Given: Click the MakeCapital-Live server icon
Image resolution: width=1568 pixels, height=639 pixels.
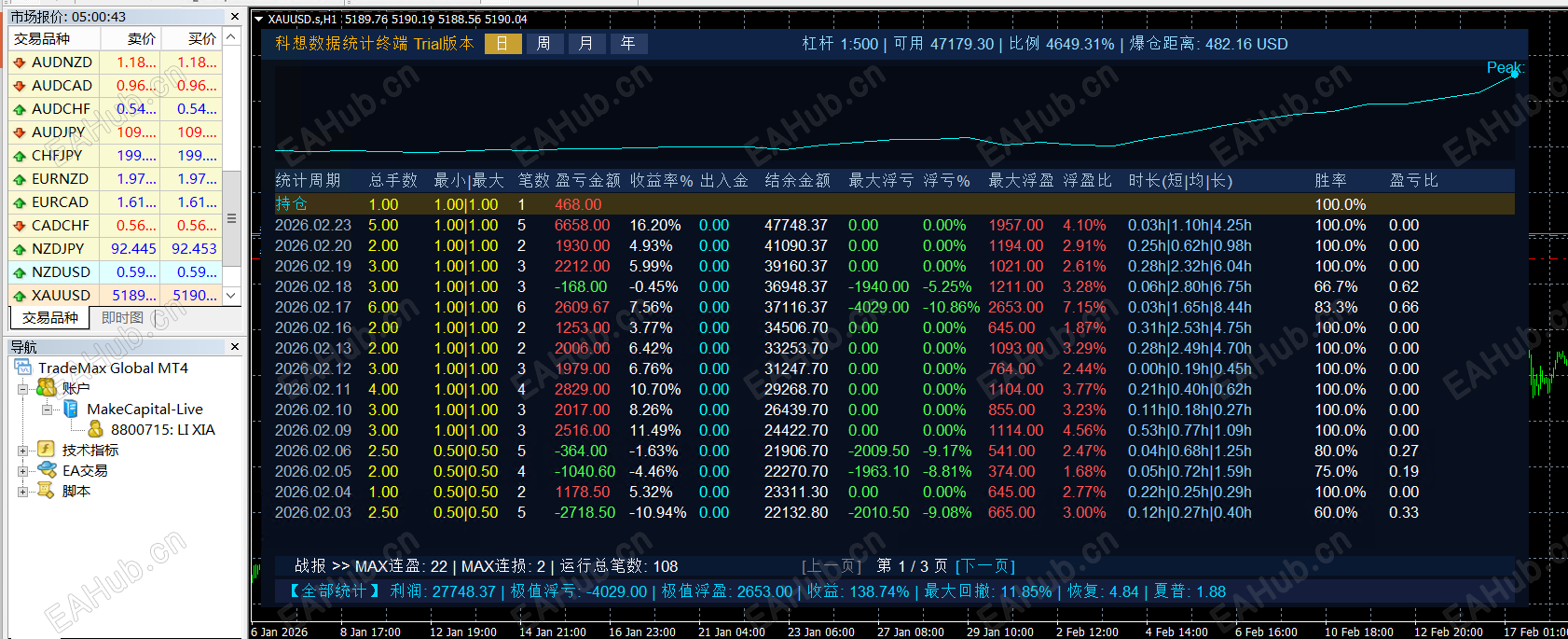Looking at the screenshot, I should click(71, 409).
